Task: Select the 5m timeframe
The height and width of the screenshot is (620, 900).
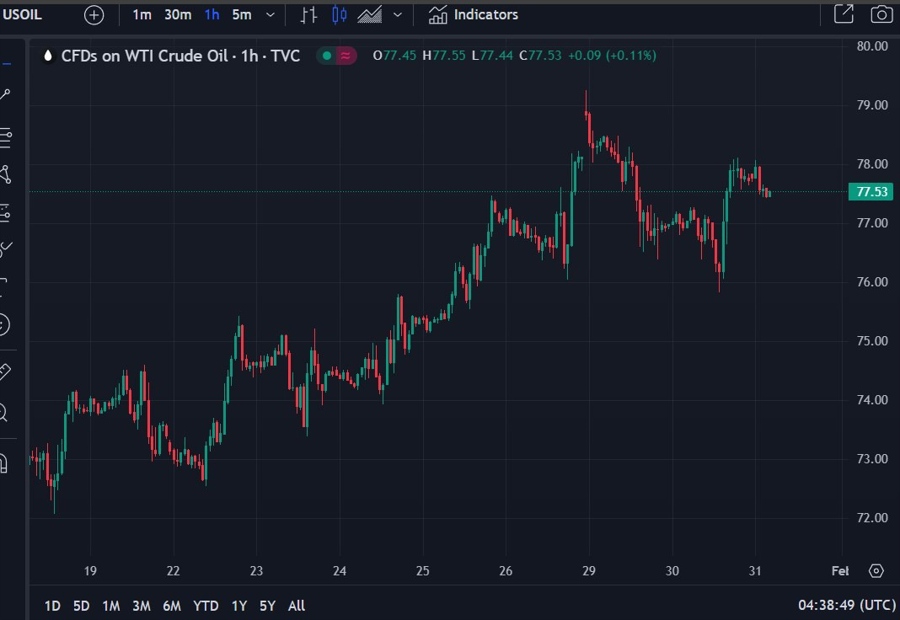Action: [x=242, y=15]
